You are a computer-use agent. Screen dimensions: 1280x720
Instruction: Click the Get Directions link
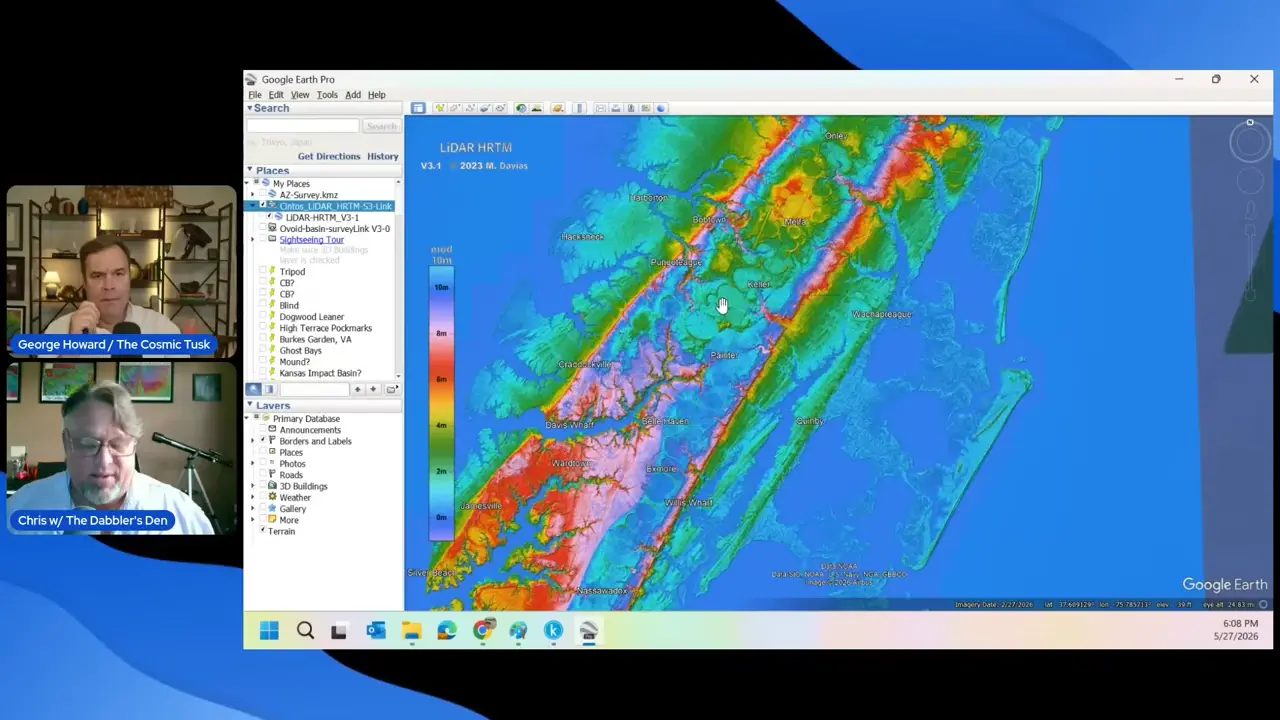329,156
